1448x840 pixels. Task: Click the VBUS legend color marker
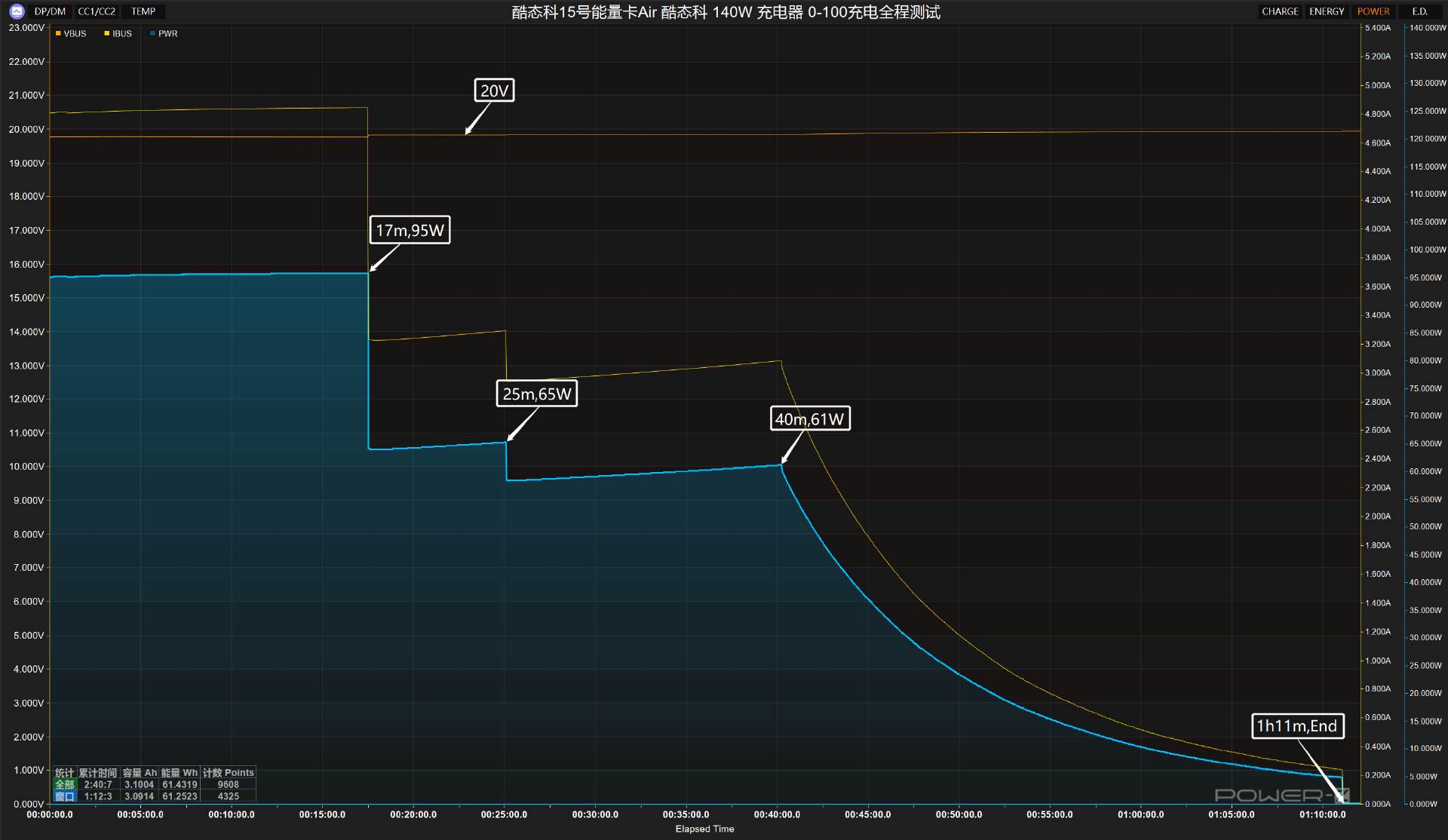click(x=58, y=34)
